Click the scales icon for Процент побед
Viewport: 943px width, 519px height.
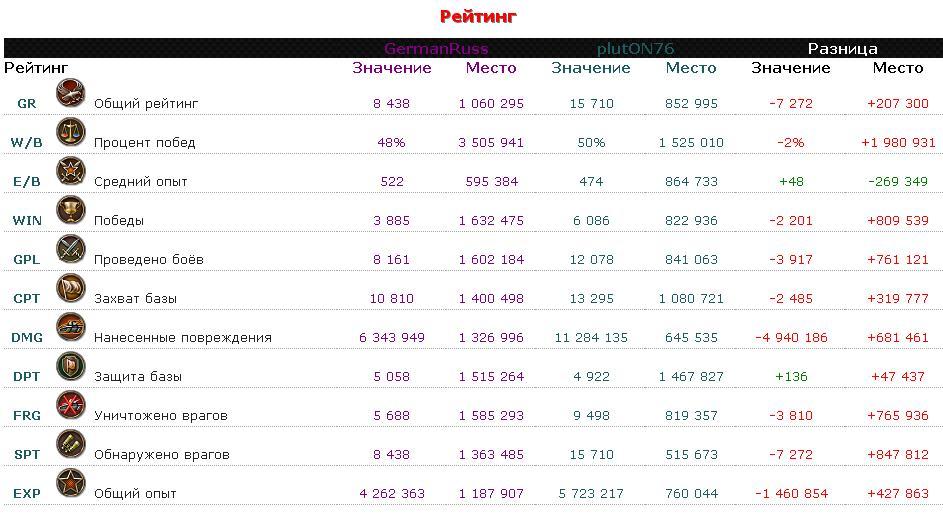point(70,133)
